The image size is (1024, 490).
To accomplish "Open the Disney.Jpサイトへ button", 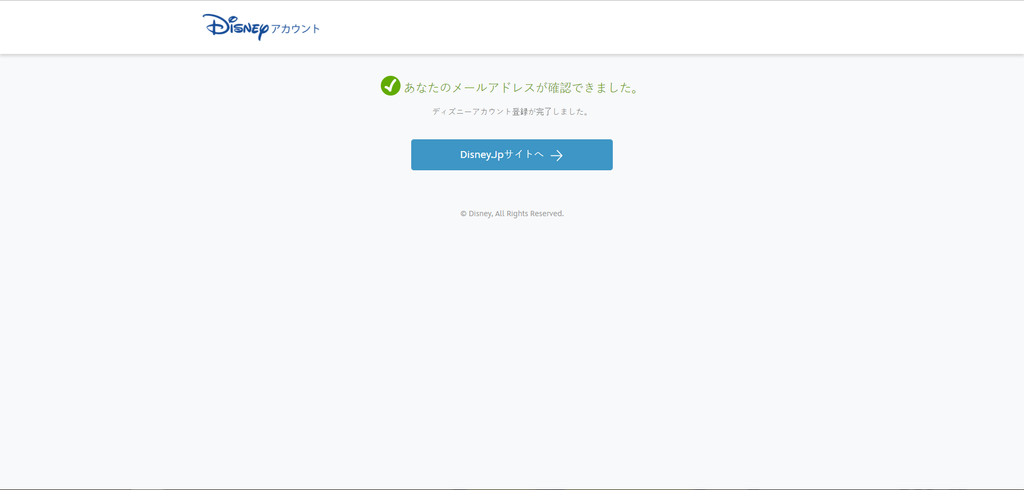I will click(x=511, y=155).
